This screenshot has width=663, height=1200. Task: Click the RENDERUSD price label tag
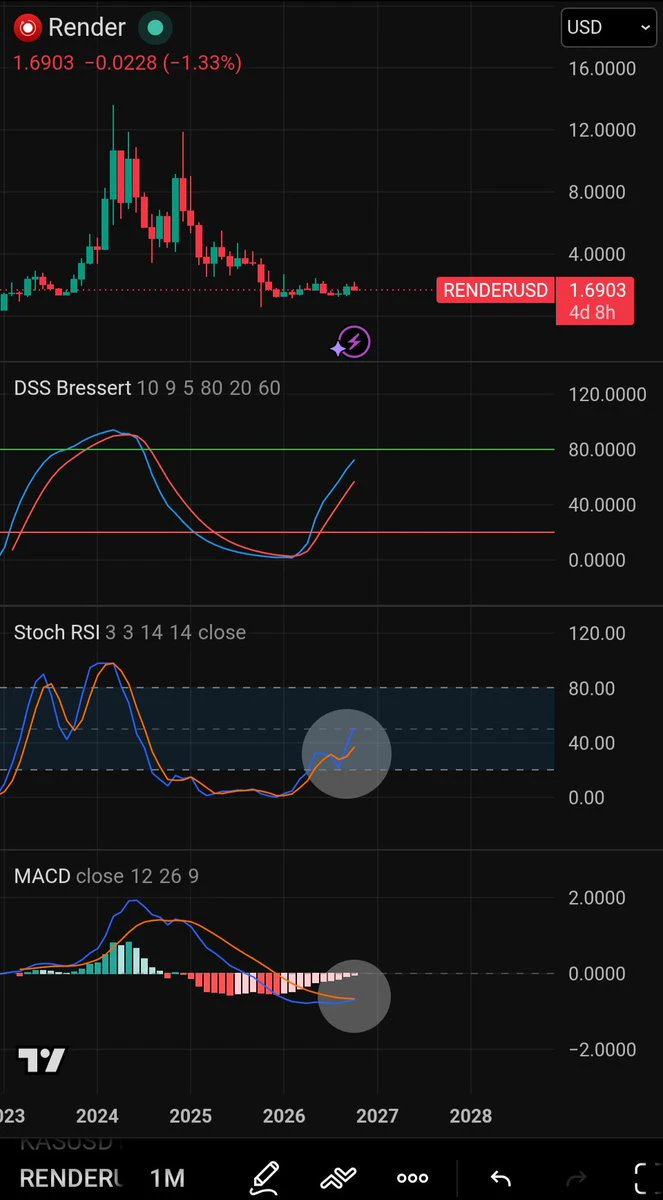pos(496,291)
